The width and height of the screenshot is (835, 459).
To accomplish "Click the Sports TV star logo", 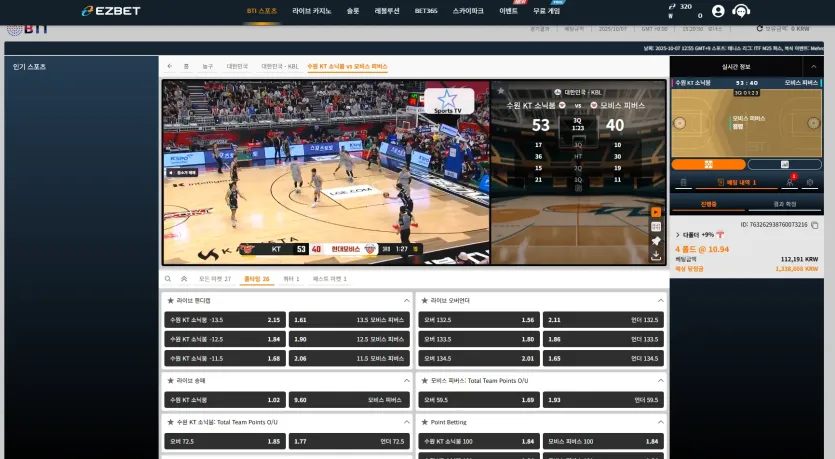I will tap(448, 101).
